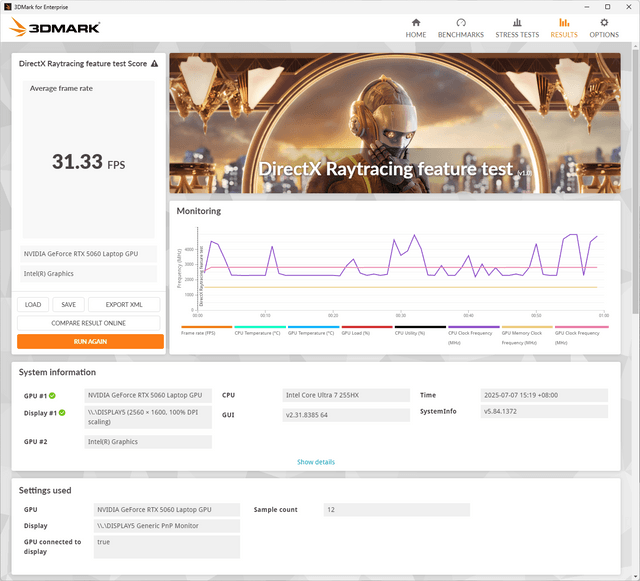Image resolution: width=640 pixels, height=581 pixels.
Task: Maximize the 3DMark window
Action: [607, 7]
